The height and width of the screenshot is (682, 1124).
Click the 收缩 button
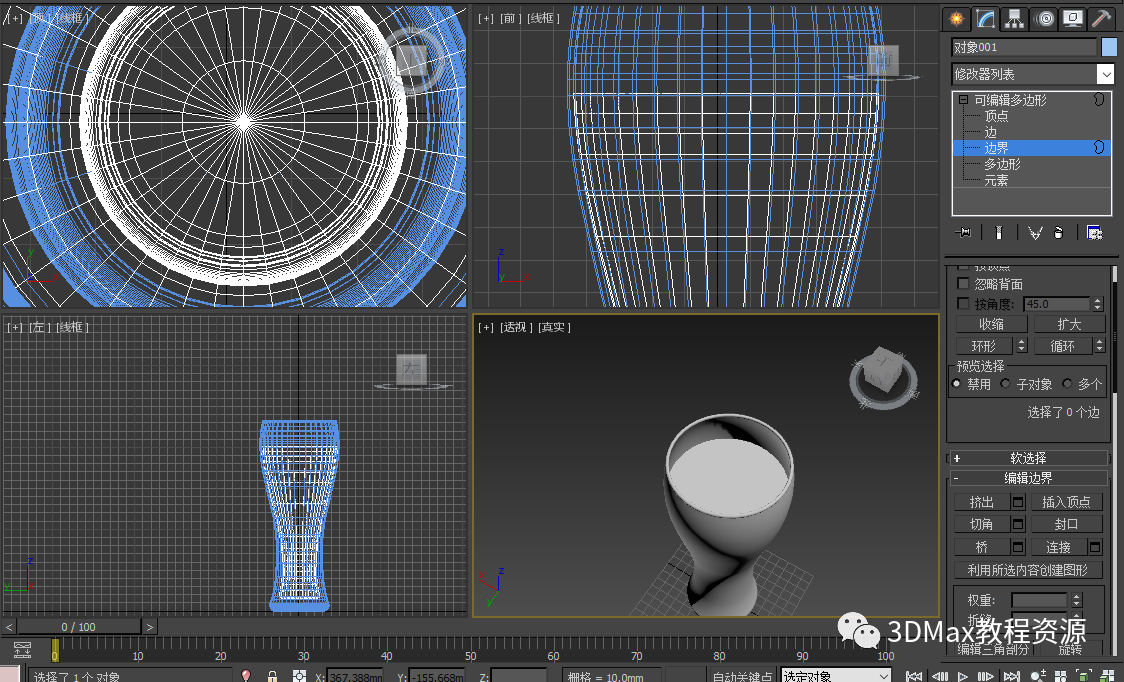991,324
